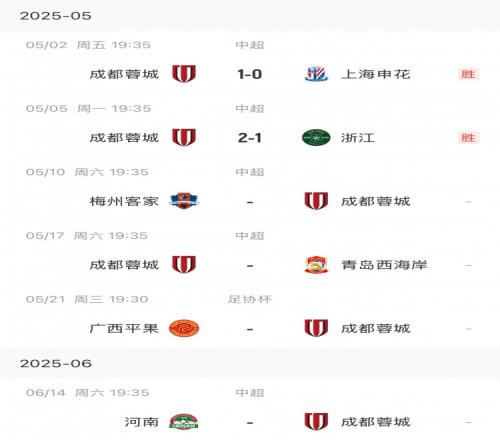This screenshot has height=440, width=500.
Task: Click the 胜 badge for Zhejiang match
Action: point(468,138)
